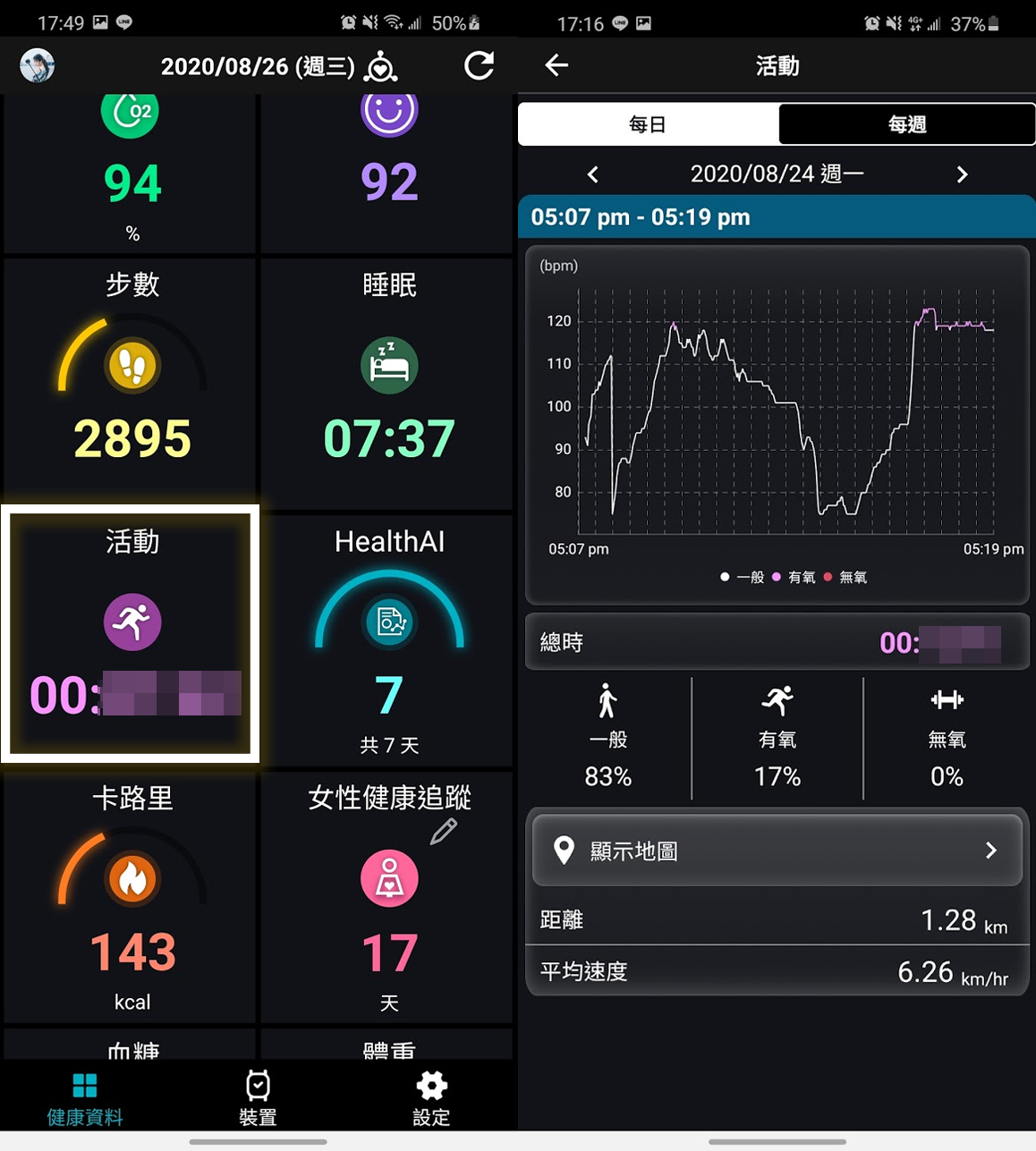Open the 設定 tab label
1036x1151 pixels.
431,1118
